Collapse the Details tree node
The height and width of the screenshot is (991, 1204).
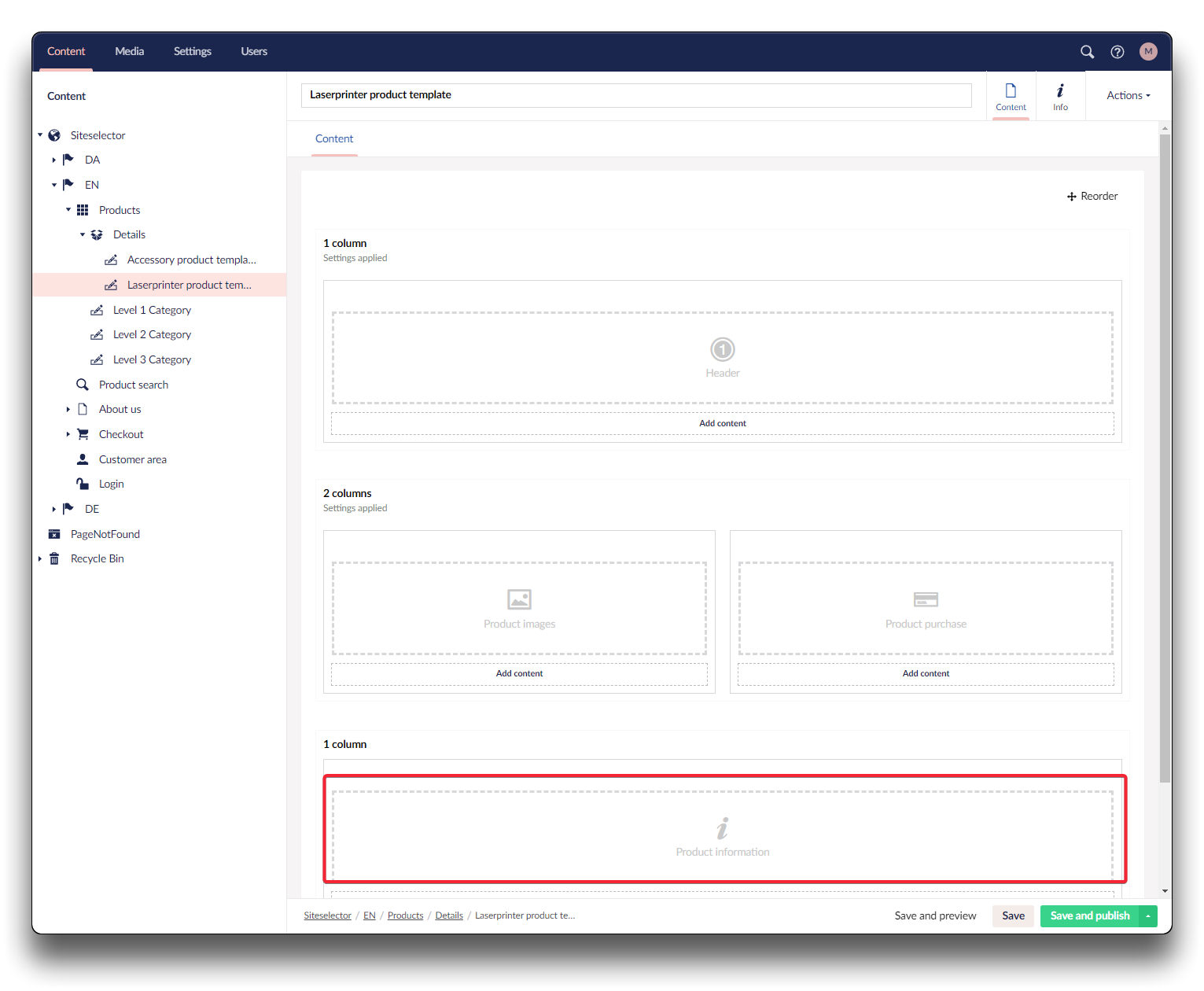tap(82, 234)
